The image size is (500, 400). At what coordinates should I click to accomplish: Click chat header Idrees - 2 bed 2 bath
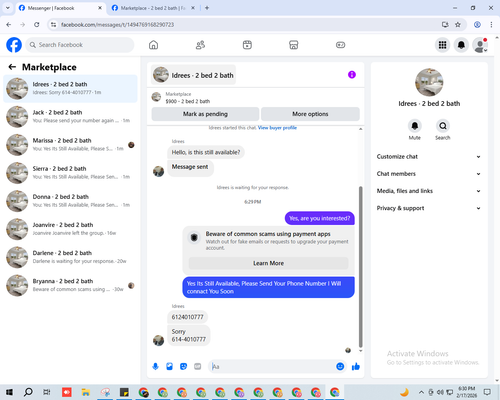pos(193,75)
